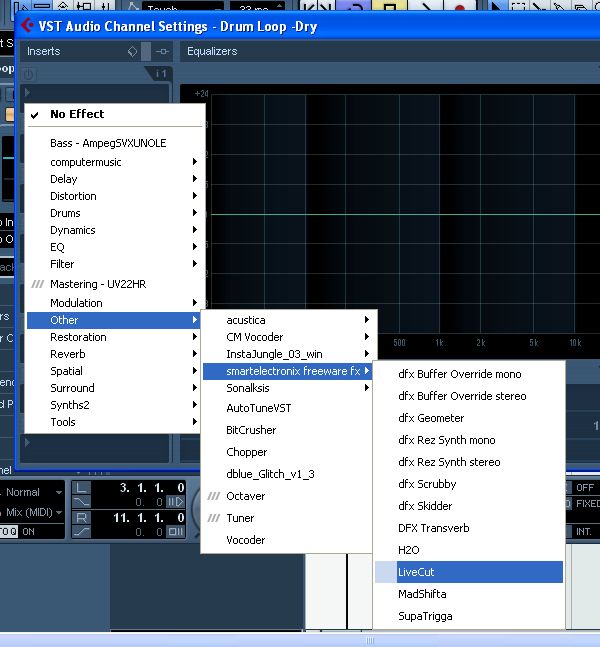Select No Effect in the plugin menu
The width and height of the screenshot is (600, 647).
pyautogui.click(x=115, y=114)
